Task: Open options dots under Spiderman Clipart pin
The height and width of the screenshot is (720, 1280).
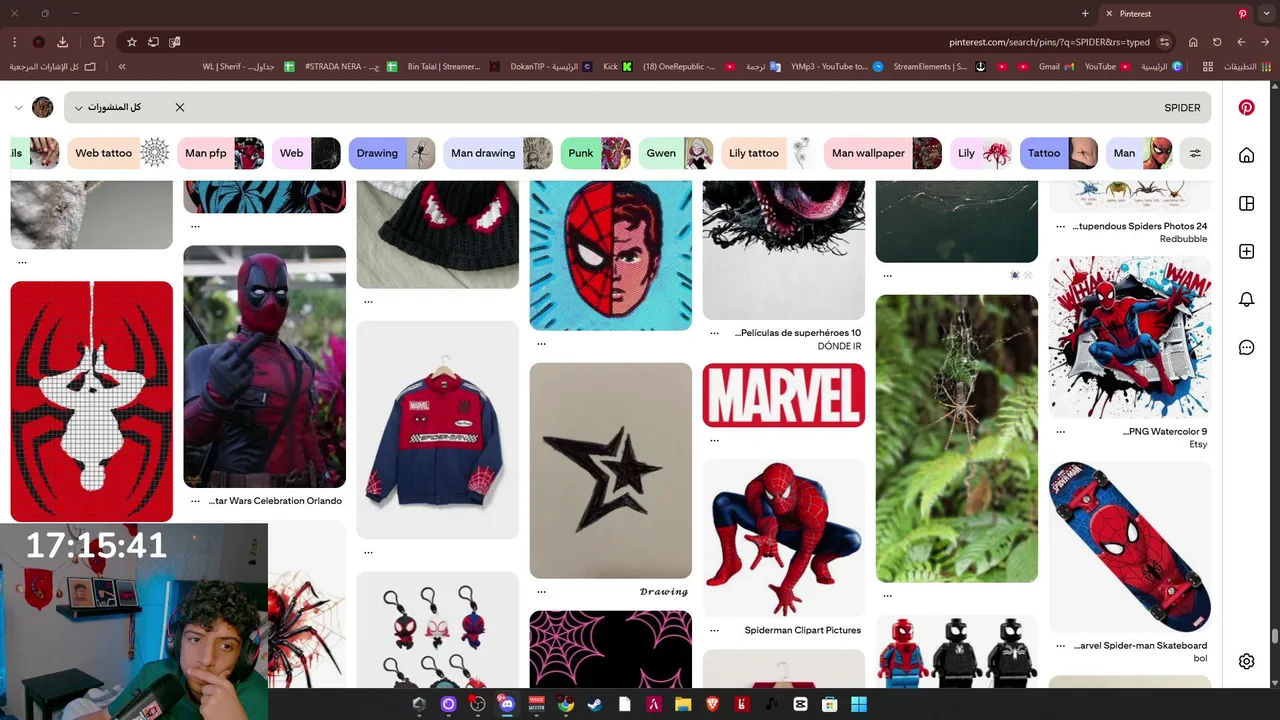Action: click(x=714, y=631)
